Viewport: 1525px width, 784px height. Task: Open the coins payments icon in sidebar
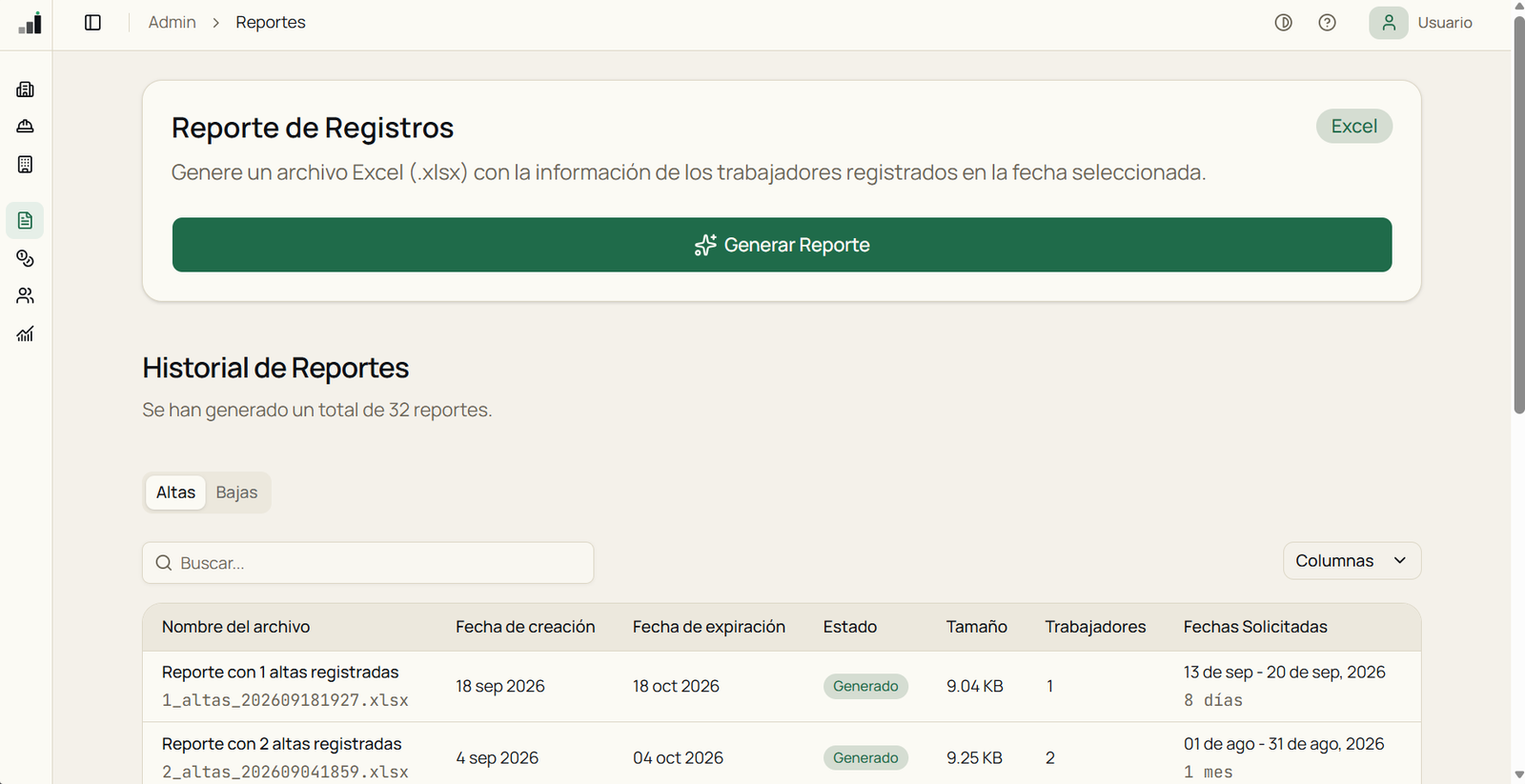coord(26,258)
